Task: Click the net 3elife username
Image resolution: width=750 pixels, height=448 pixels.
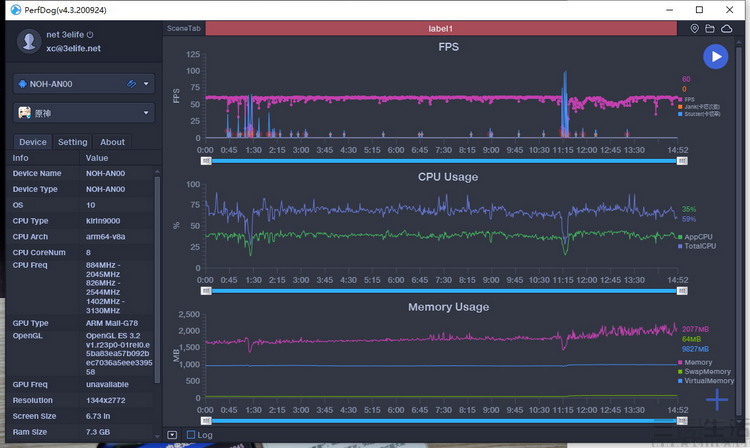Action: [x=65, y=34]
